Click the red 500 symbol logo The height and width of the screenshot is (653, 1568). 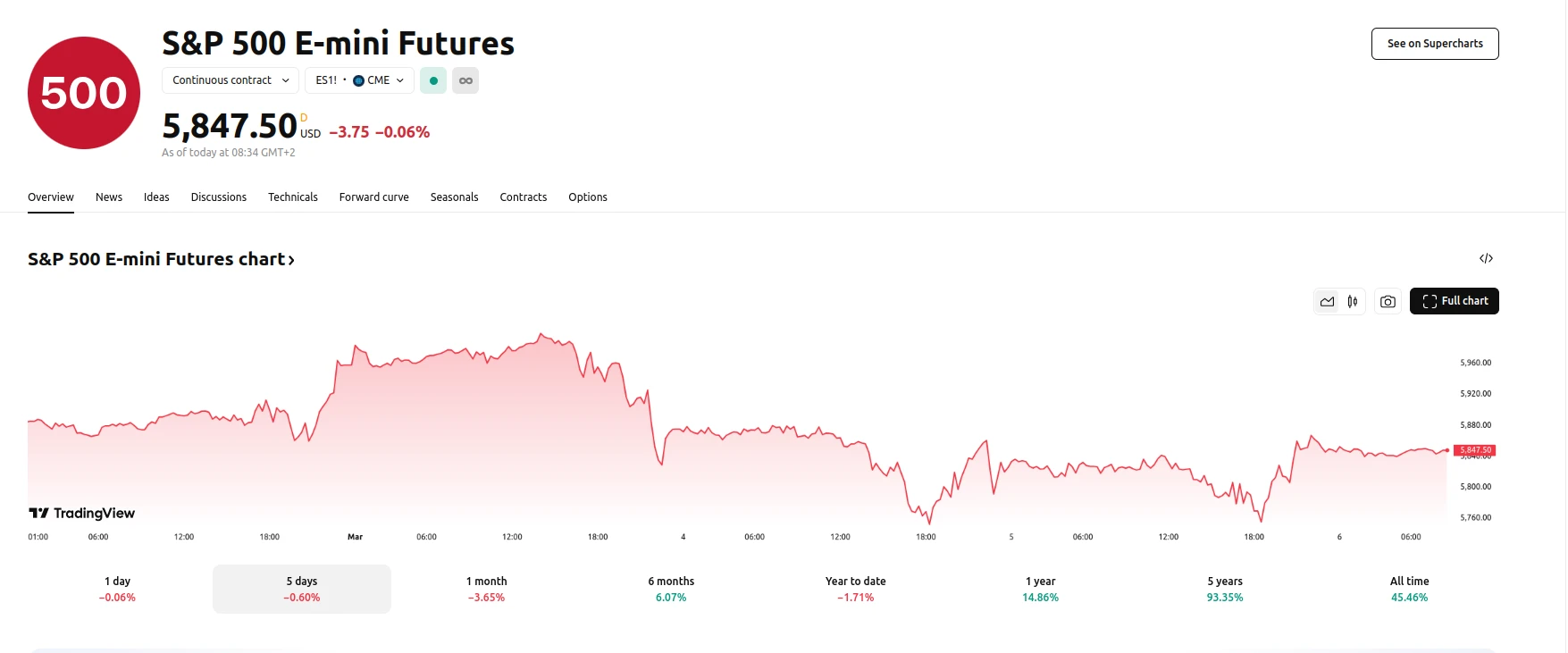point(84,93)
